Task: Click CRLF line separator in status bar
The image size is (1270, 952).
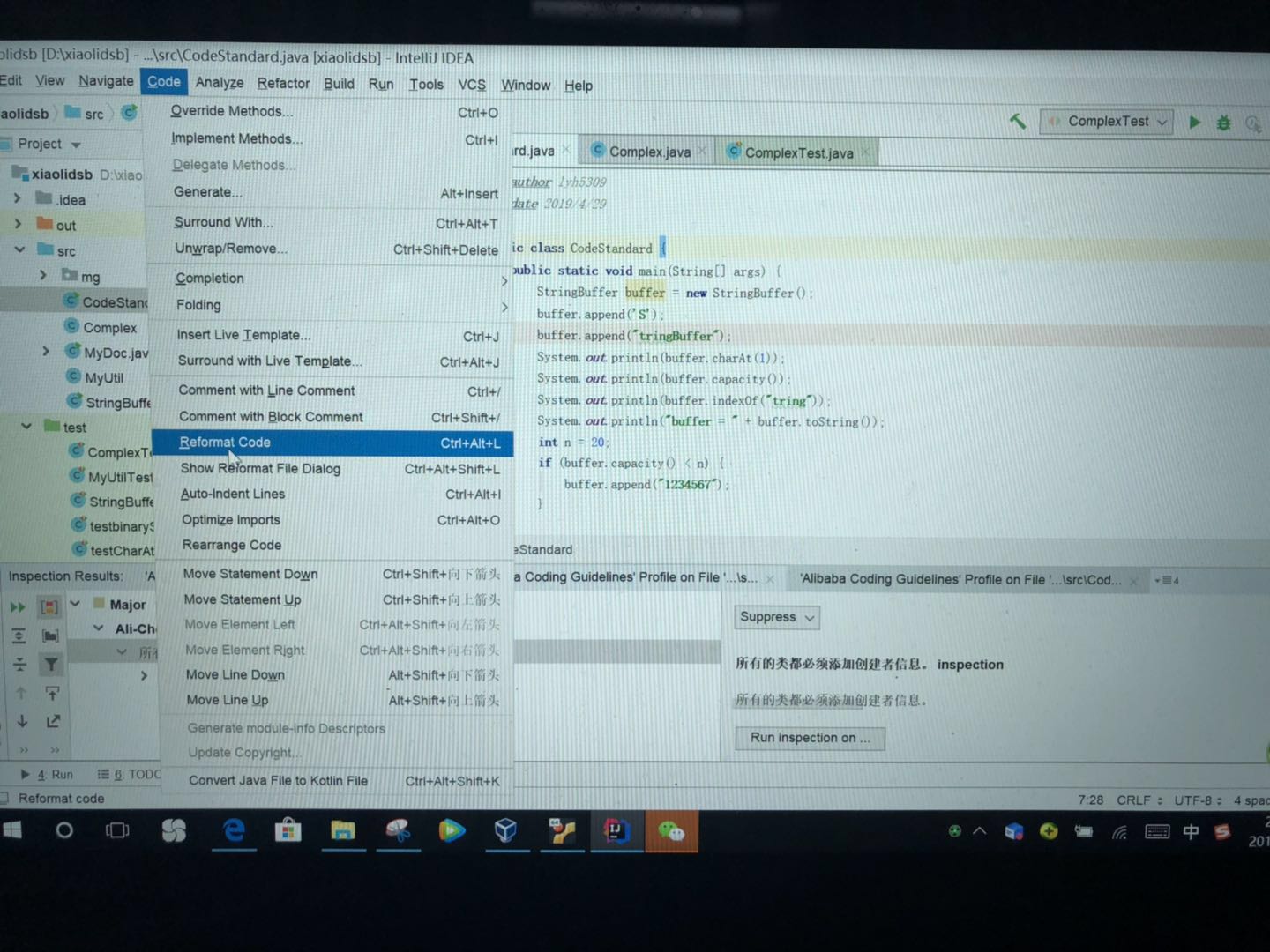Action: [1139, 800]
